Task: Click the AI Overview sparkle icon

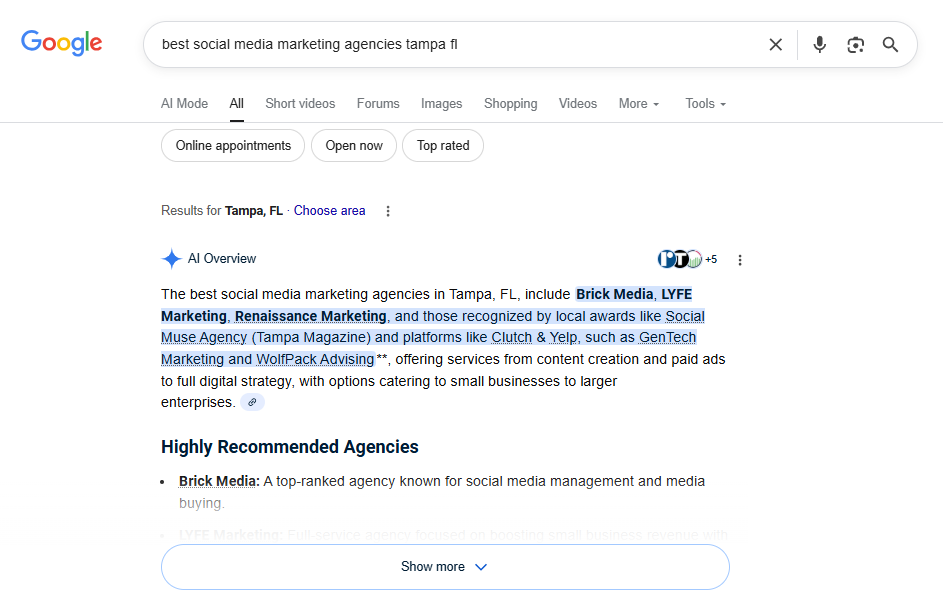Action: pos(171,258)
